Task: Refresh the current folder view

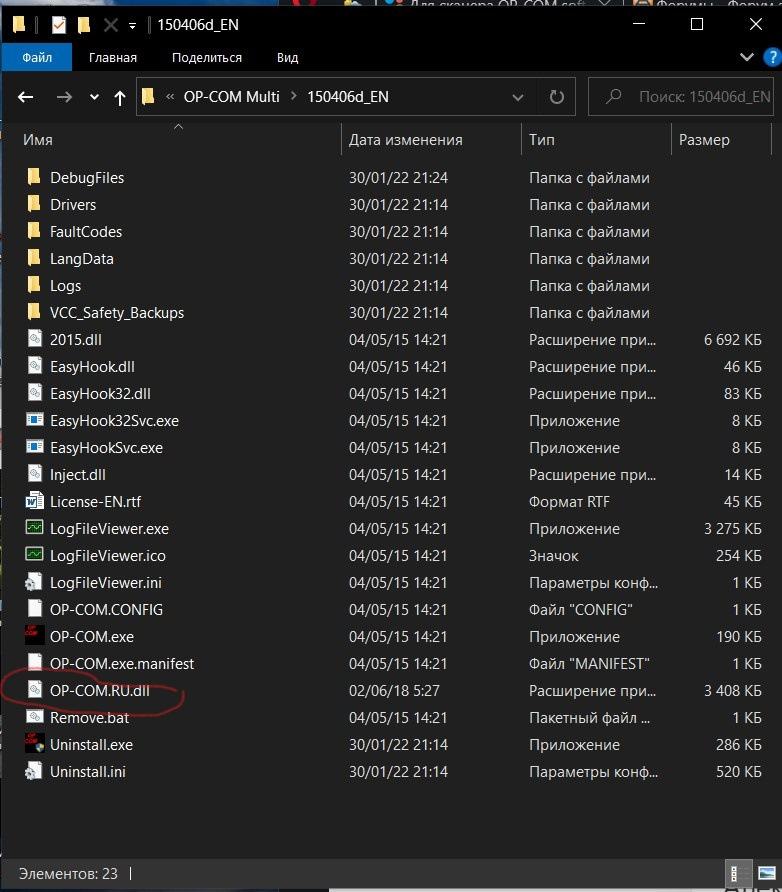Action: tap(556, 97)
